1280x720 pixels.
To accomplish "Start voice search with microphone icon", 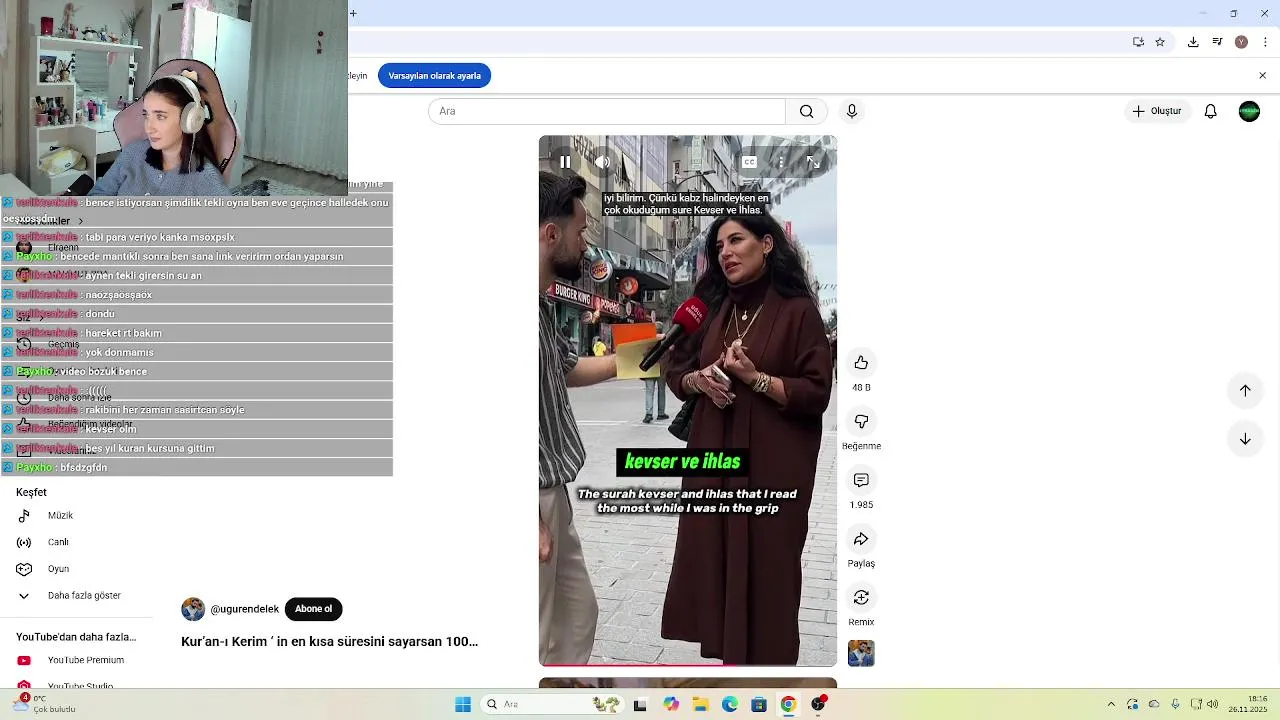I will (852, 111).
